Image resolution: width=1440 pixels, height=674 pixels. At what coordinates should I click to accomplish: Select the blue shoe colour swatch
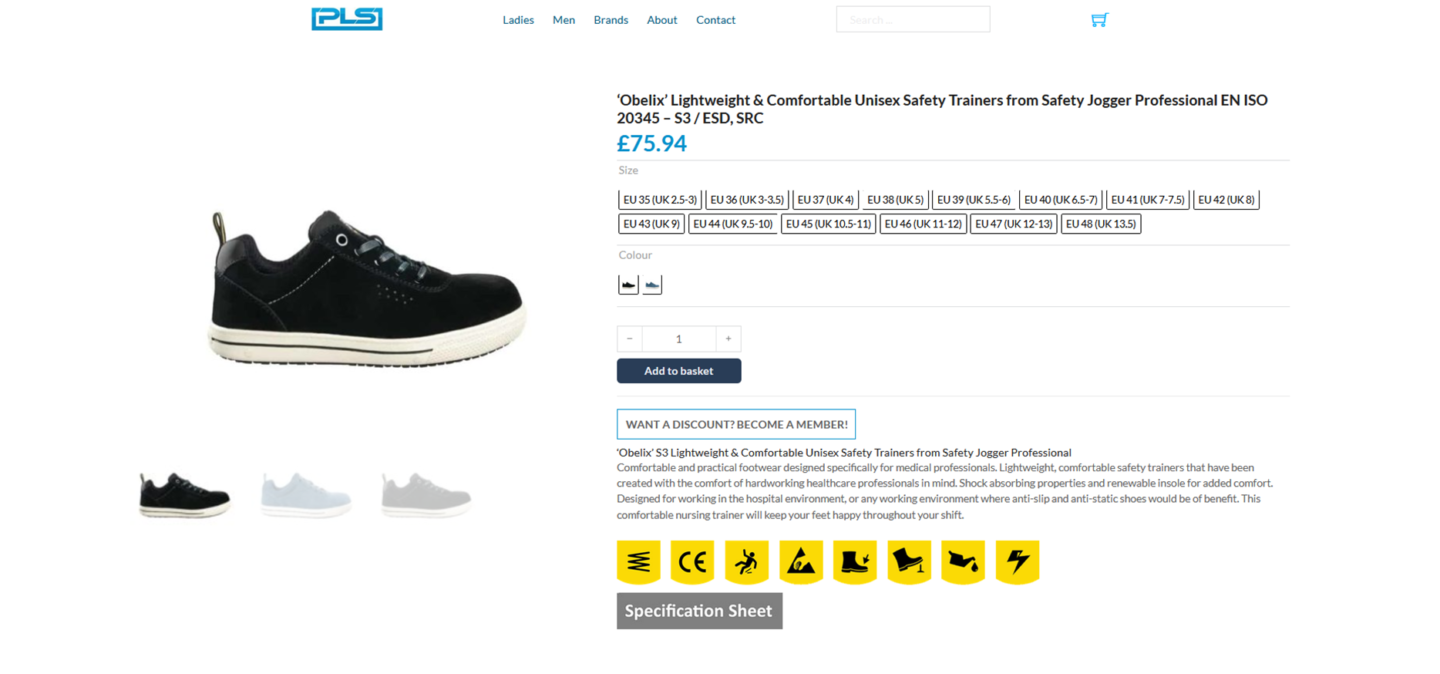652,284
